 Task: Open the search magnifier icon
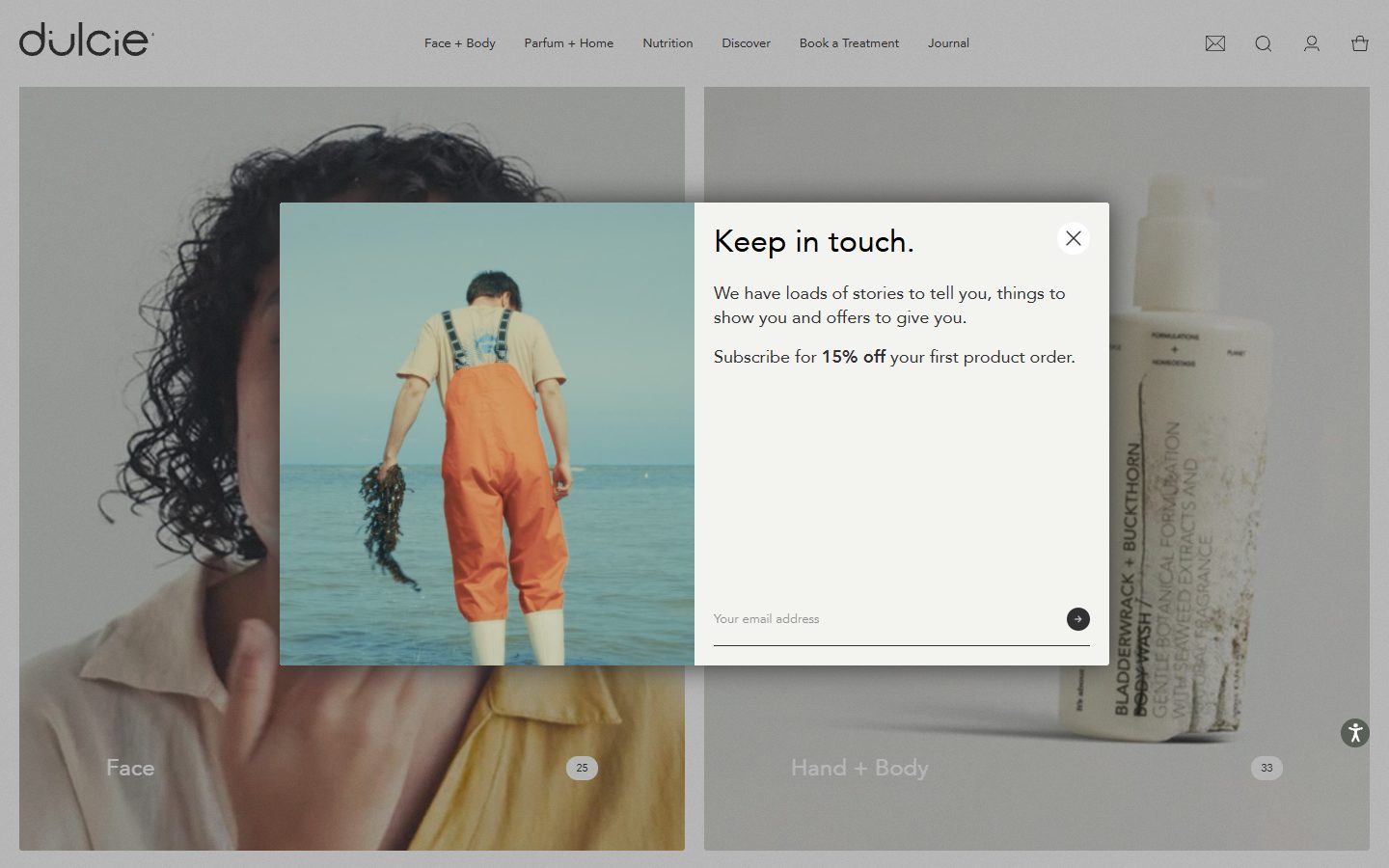pos(1264,43)
